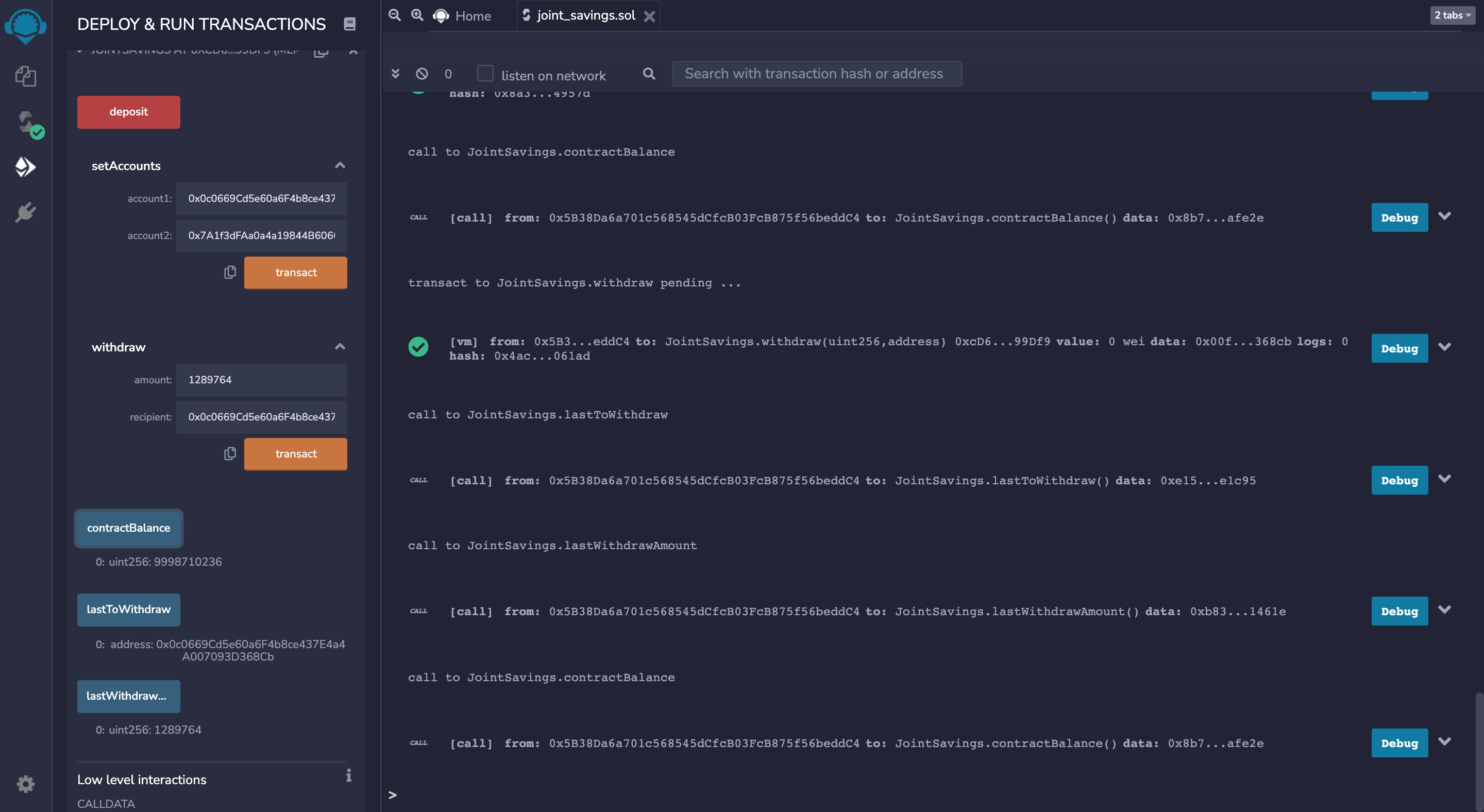Debug the lastWithdrawAmount call
Image resolution: width=1484 pixels, height=812 pixels.
1399,611
